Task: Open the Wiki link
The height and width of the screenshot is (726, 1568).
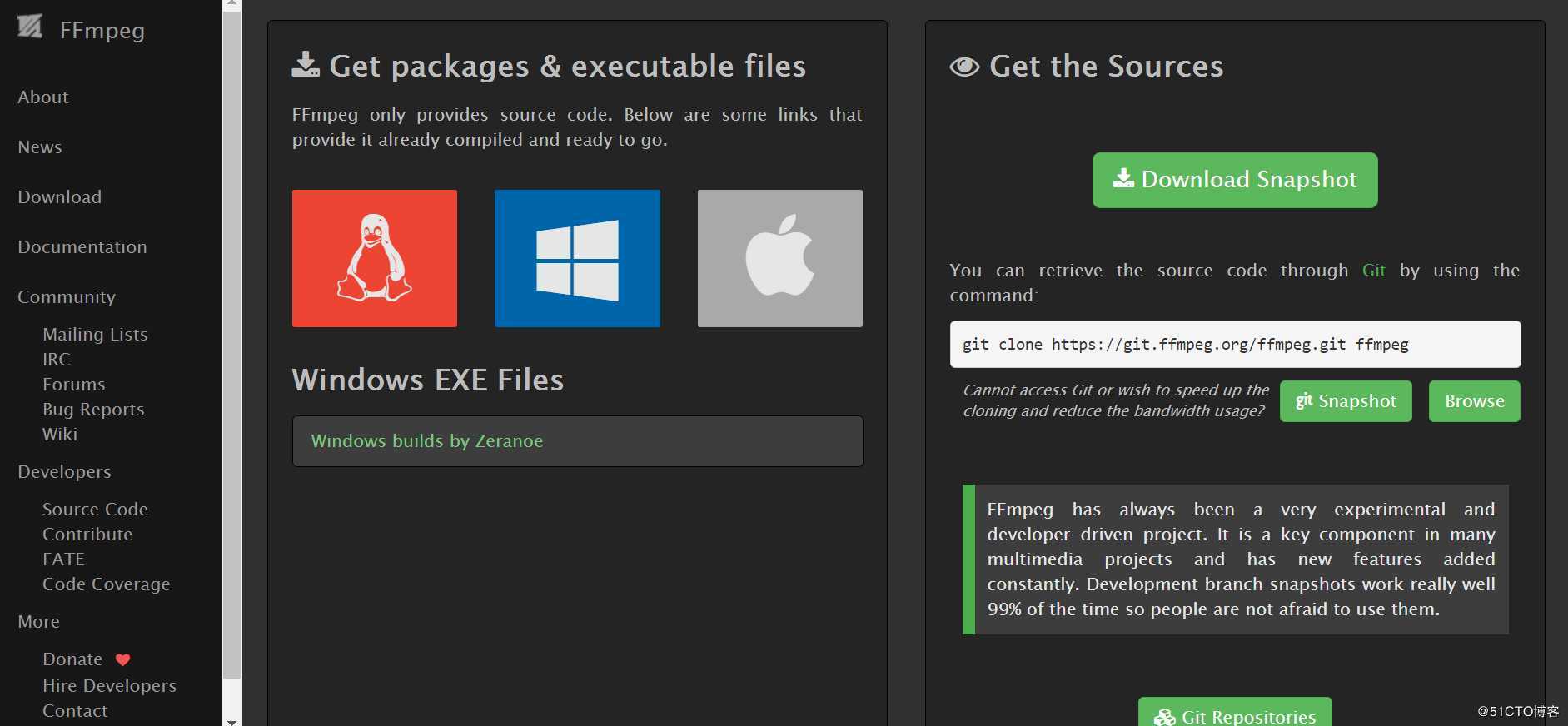Action: point(60,434)
